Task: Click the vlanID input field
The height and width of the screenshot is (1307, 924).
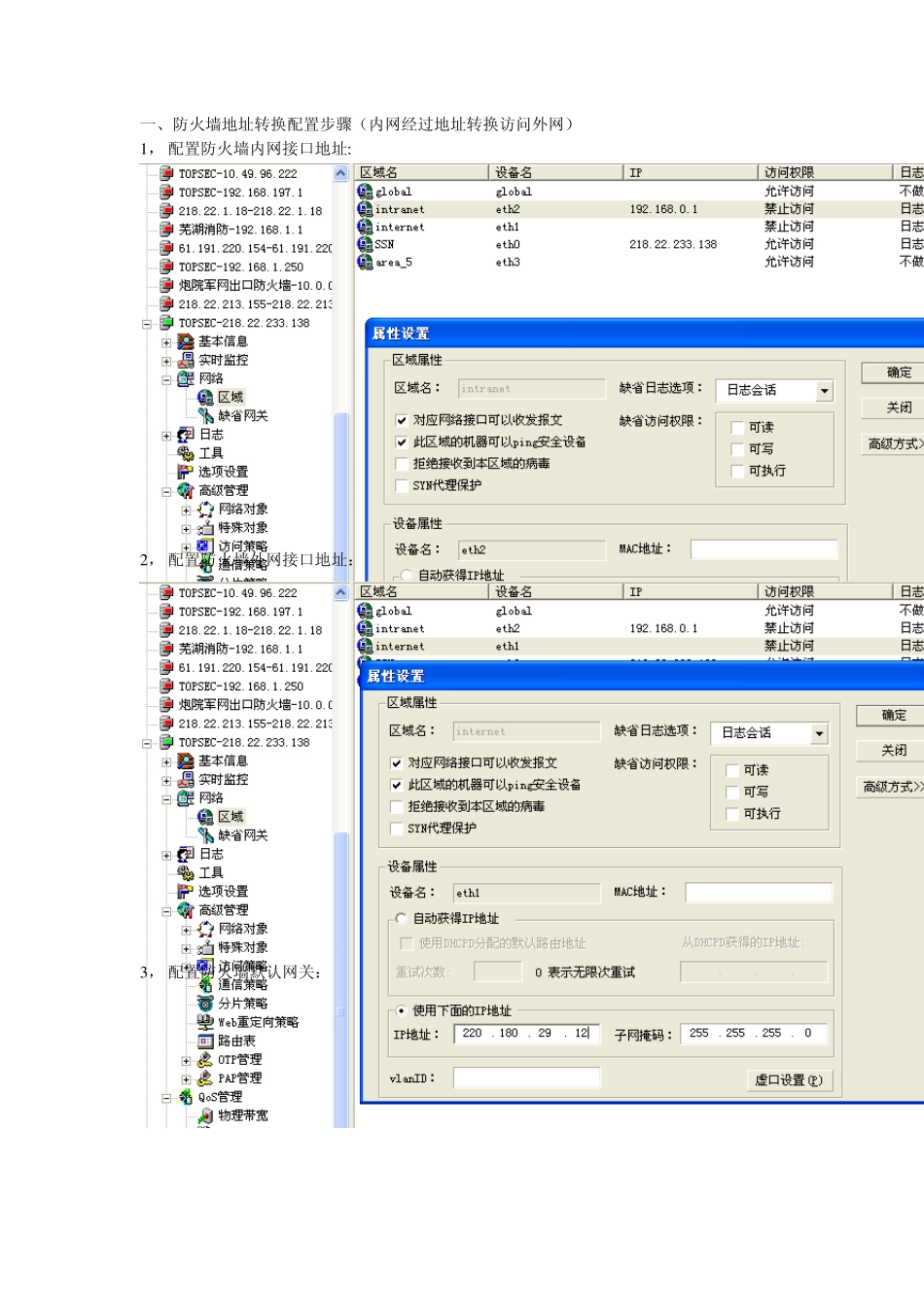Action: (526, 1077)
